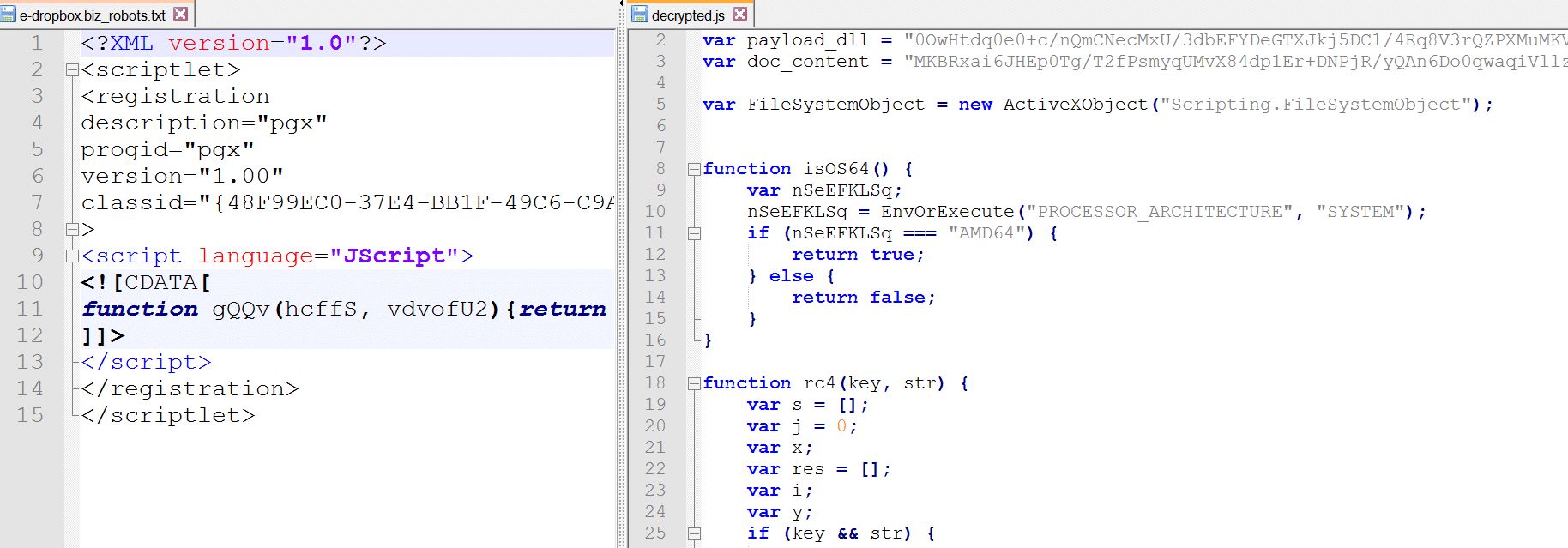Collapse the rc4 function fold
The image size is (1568, 548).
(694, 384)
